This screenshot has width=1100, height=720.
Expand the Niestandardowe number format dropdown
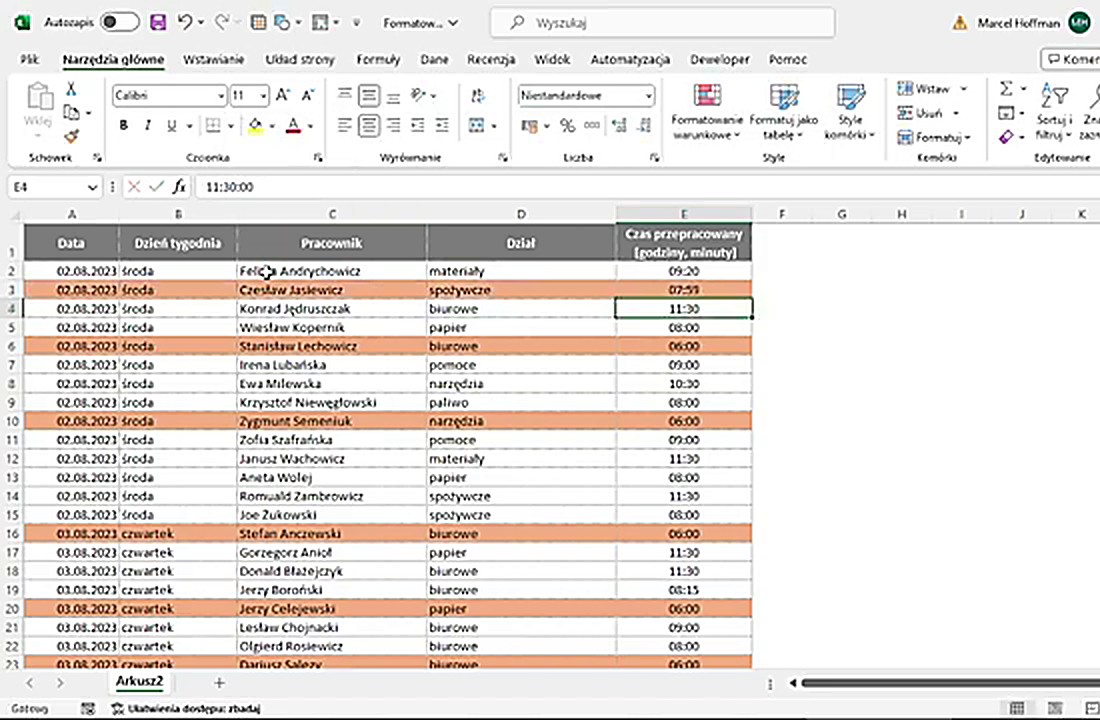(x=648, y=96)
